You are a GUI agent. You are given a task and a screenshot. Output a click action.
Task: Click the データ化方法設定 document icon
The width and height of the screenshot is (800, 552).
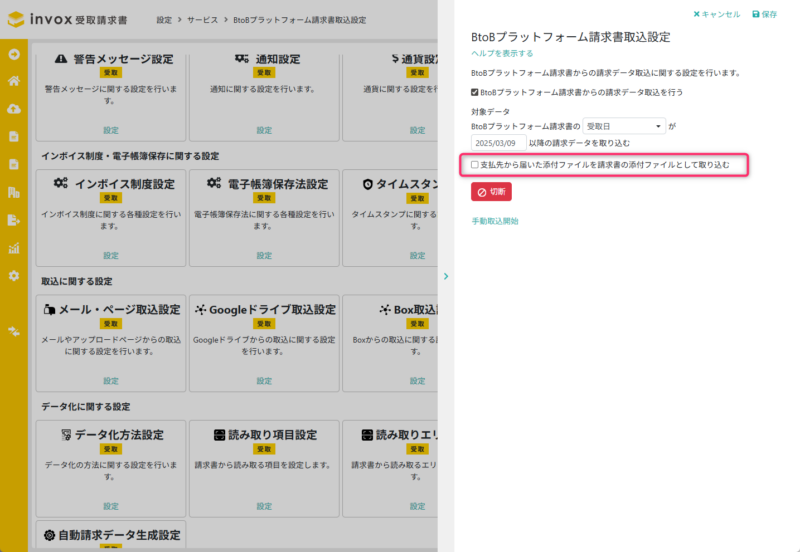pos(66,435)
